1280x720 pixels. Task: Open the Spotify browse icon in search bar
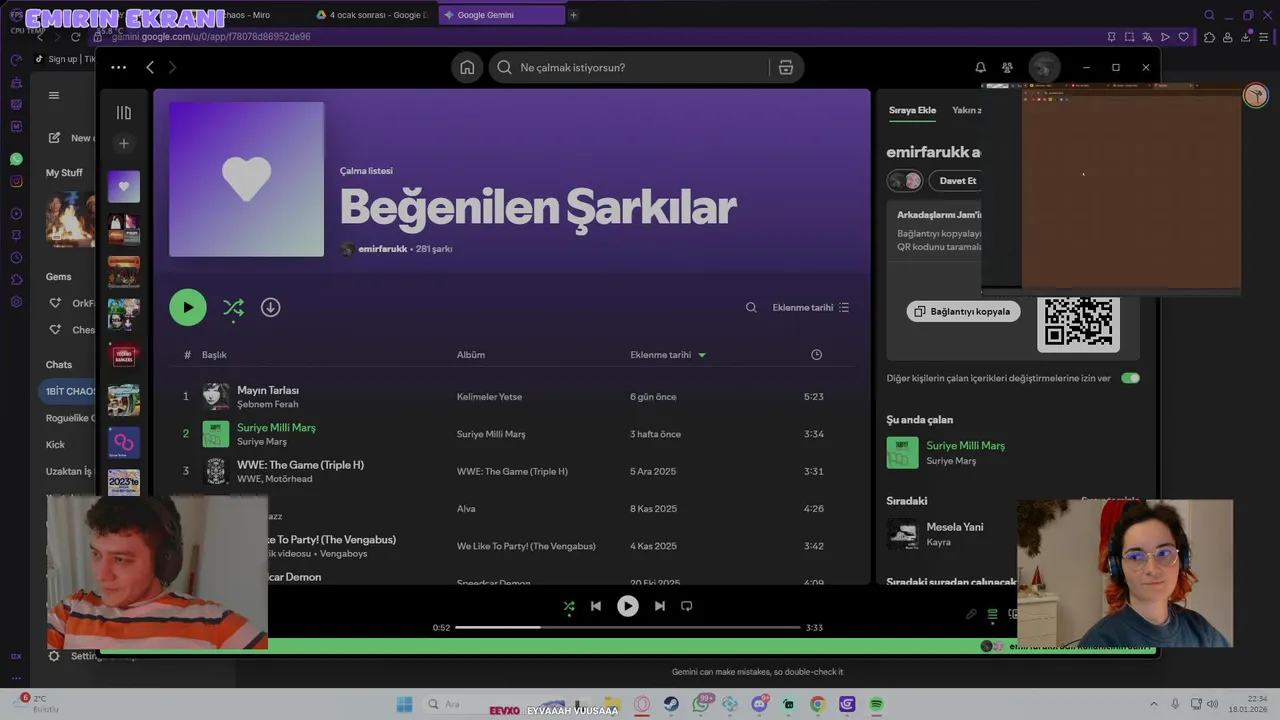786,67
